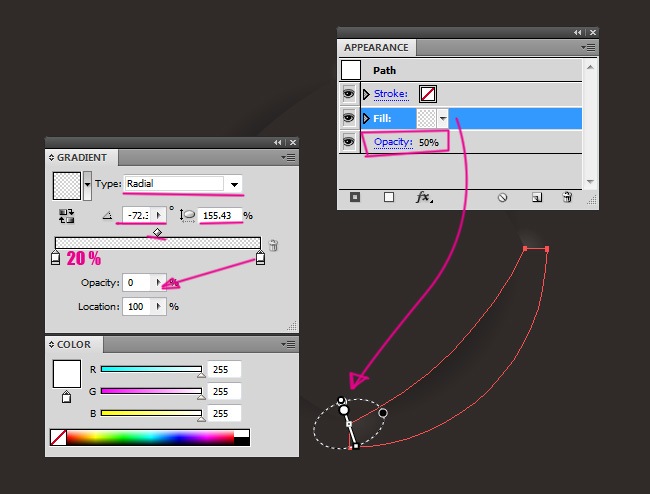Click the Gradient panel cycle arrows icon
Screen dimensions: 650x494
coord(51,157)
